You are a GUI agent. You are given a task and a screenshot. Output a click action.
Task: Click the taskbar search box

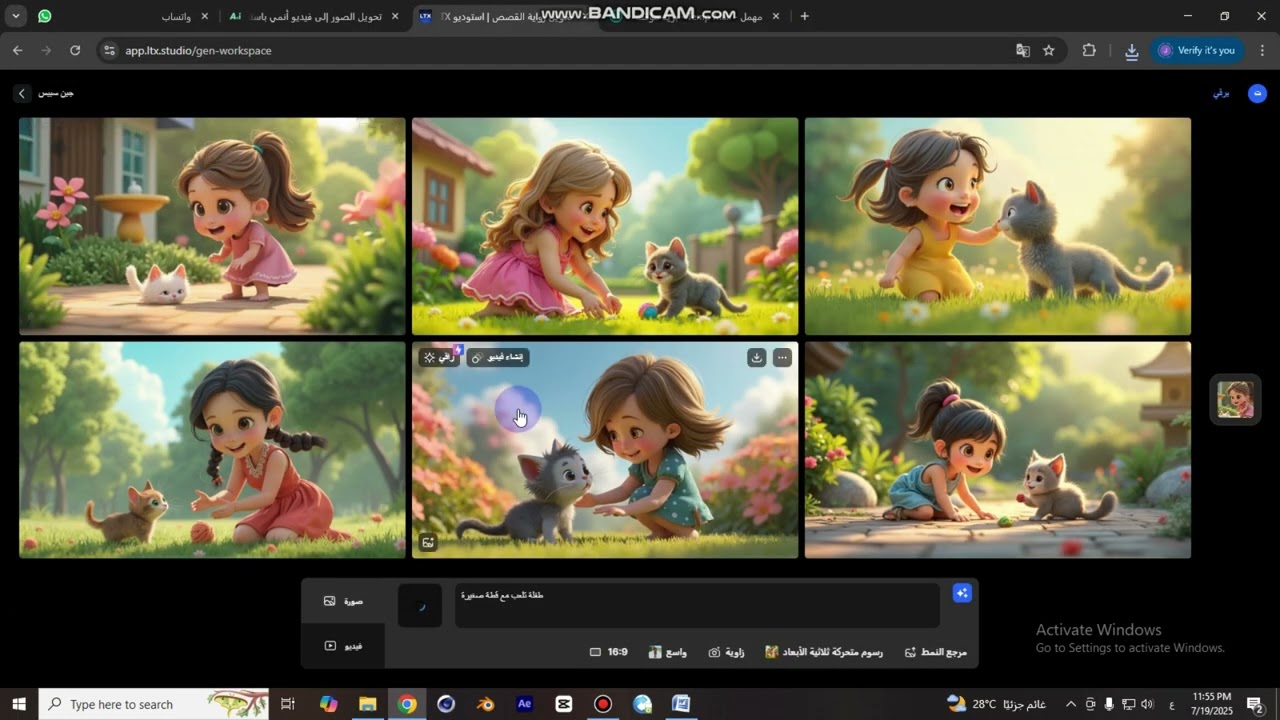(x=154, y=704)
